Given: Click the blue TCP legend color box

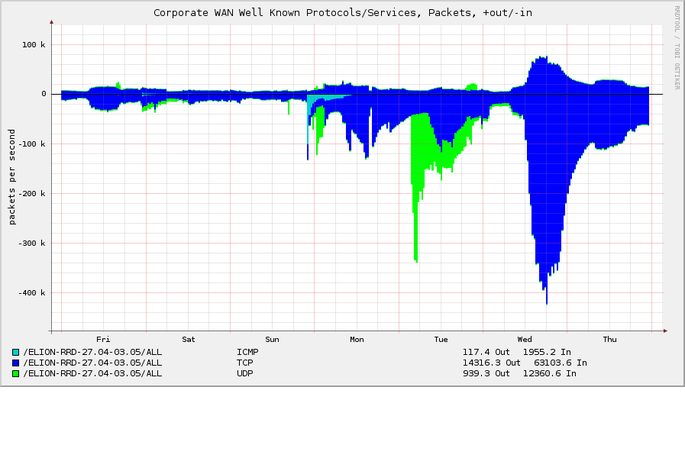Looking at the screenshot, I should (16, 363).
